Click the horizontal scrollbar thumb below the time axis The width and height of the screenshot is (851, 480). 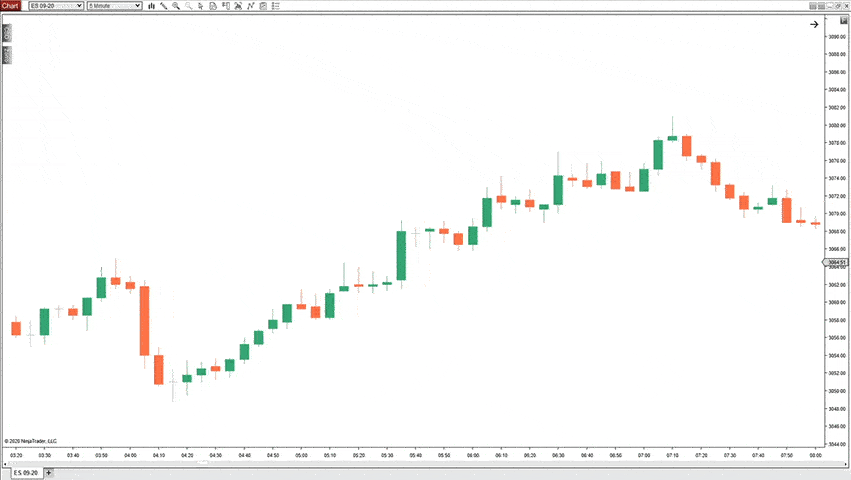tap(202, 463)
